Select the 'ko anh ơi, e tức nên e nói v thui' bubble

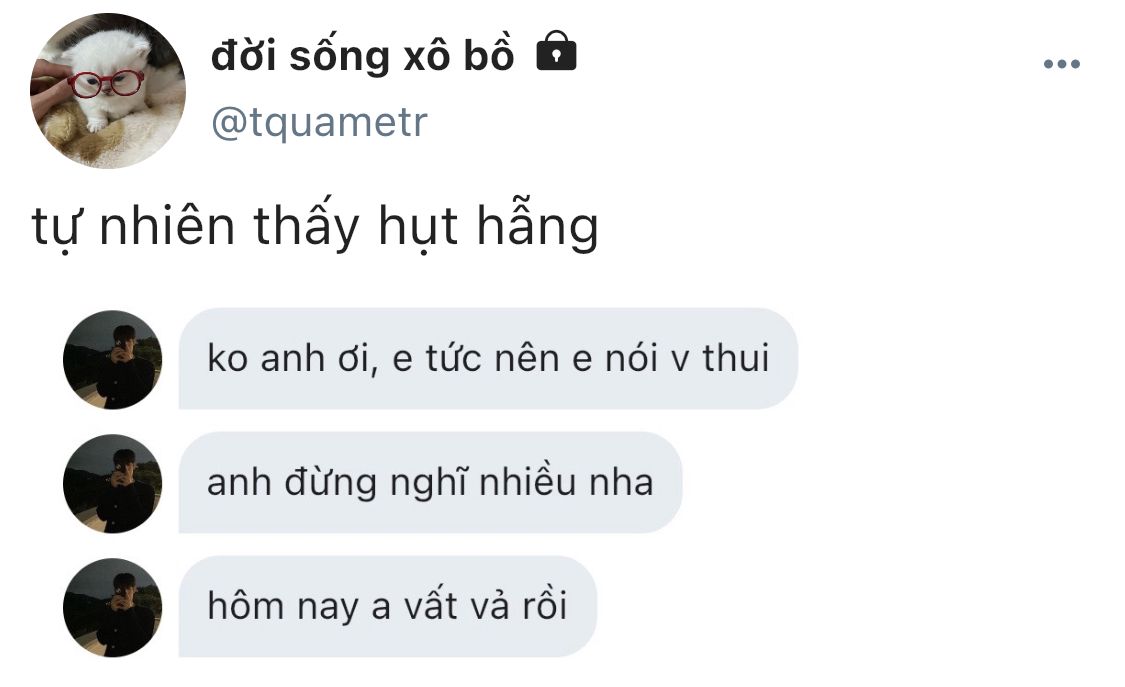click(x=488, y=359)
